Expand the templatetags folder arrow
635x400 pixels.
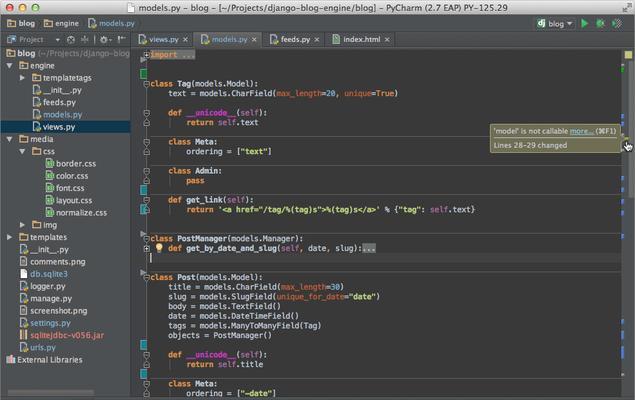coord(22,77)
